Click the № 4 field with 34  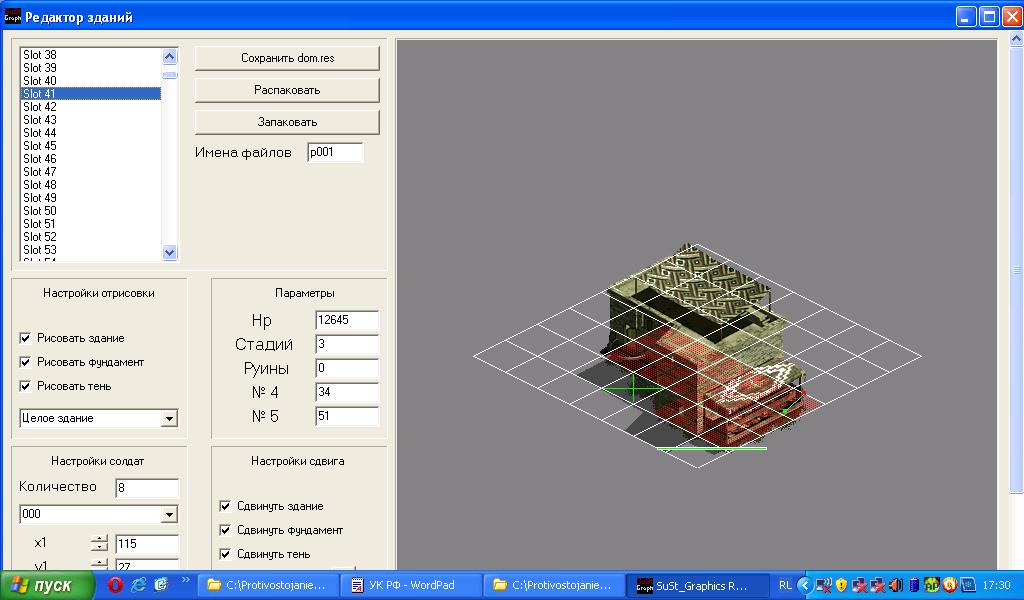(347, 392)
